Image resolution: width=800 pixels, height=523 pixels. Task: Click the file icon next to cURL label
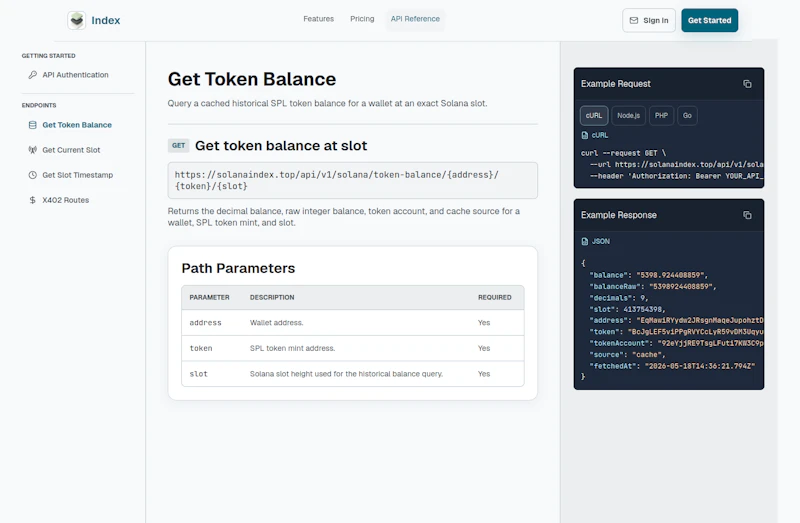585,135
